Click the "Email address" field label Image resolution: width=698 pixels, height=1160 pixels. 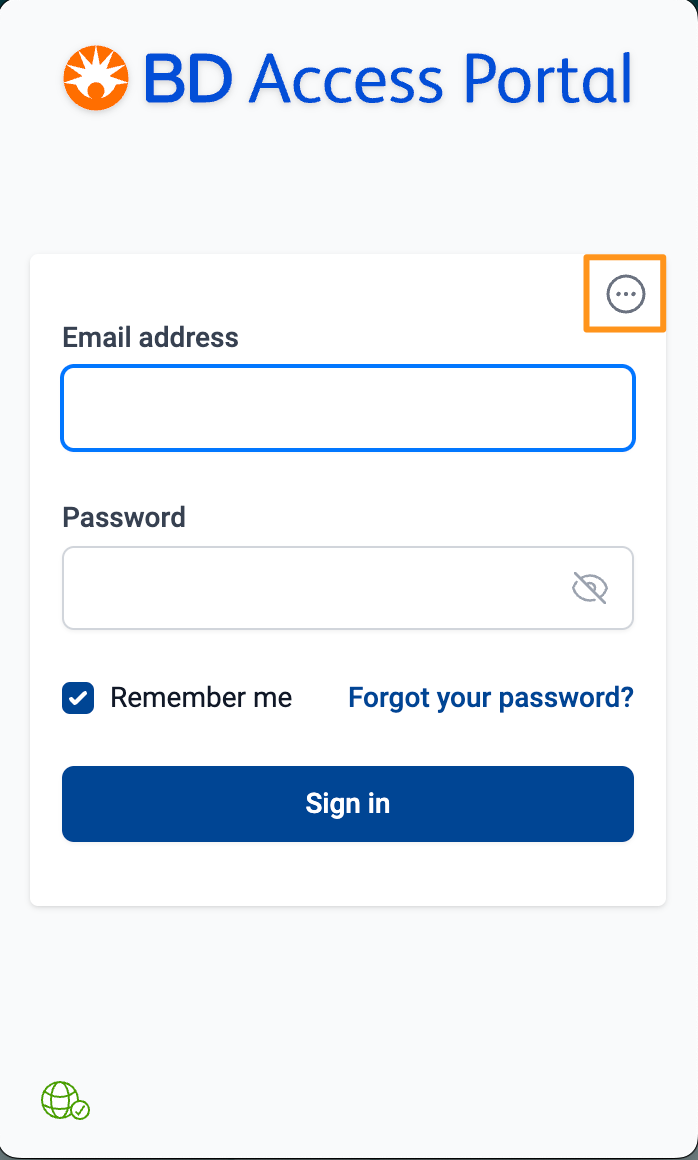coord(150,337)
